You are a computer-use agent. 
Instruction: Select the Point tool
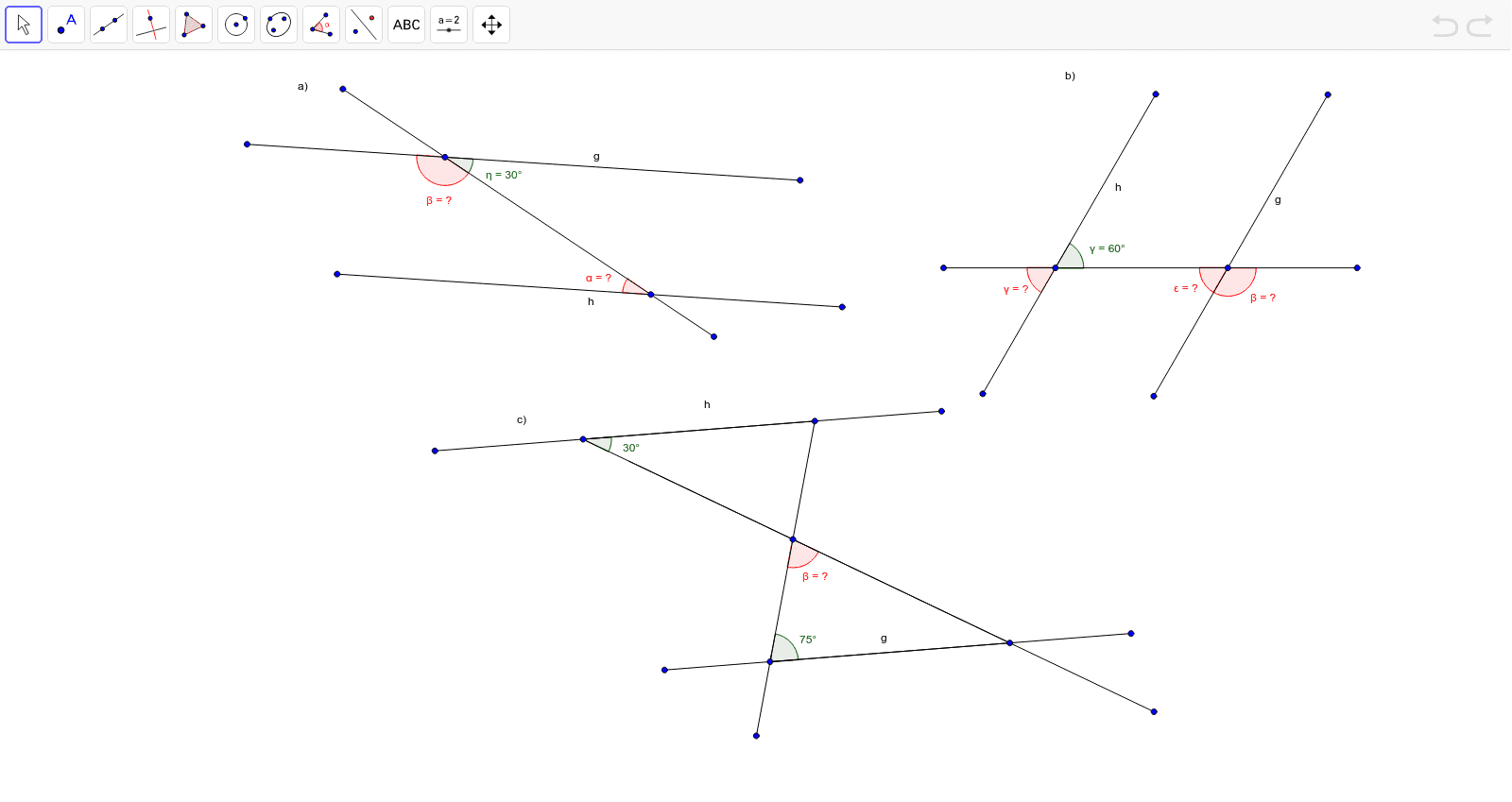(x=66, y=25)
